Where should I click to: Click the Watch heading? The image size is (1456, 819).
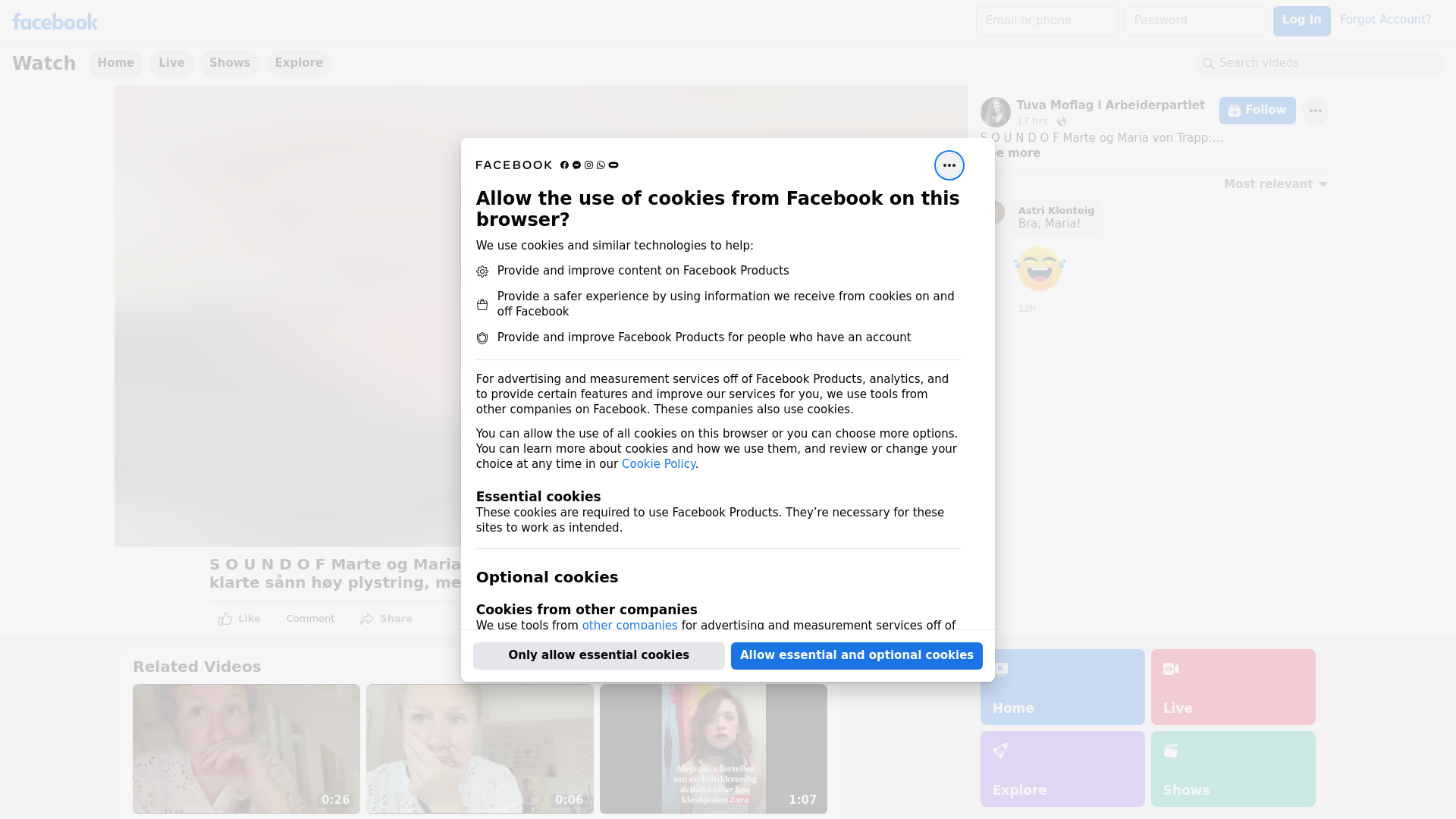coord(44,64)
